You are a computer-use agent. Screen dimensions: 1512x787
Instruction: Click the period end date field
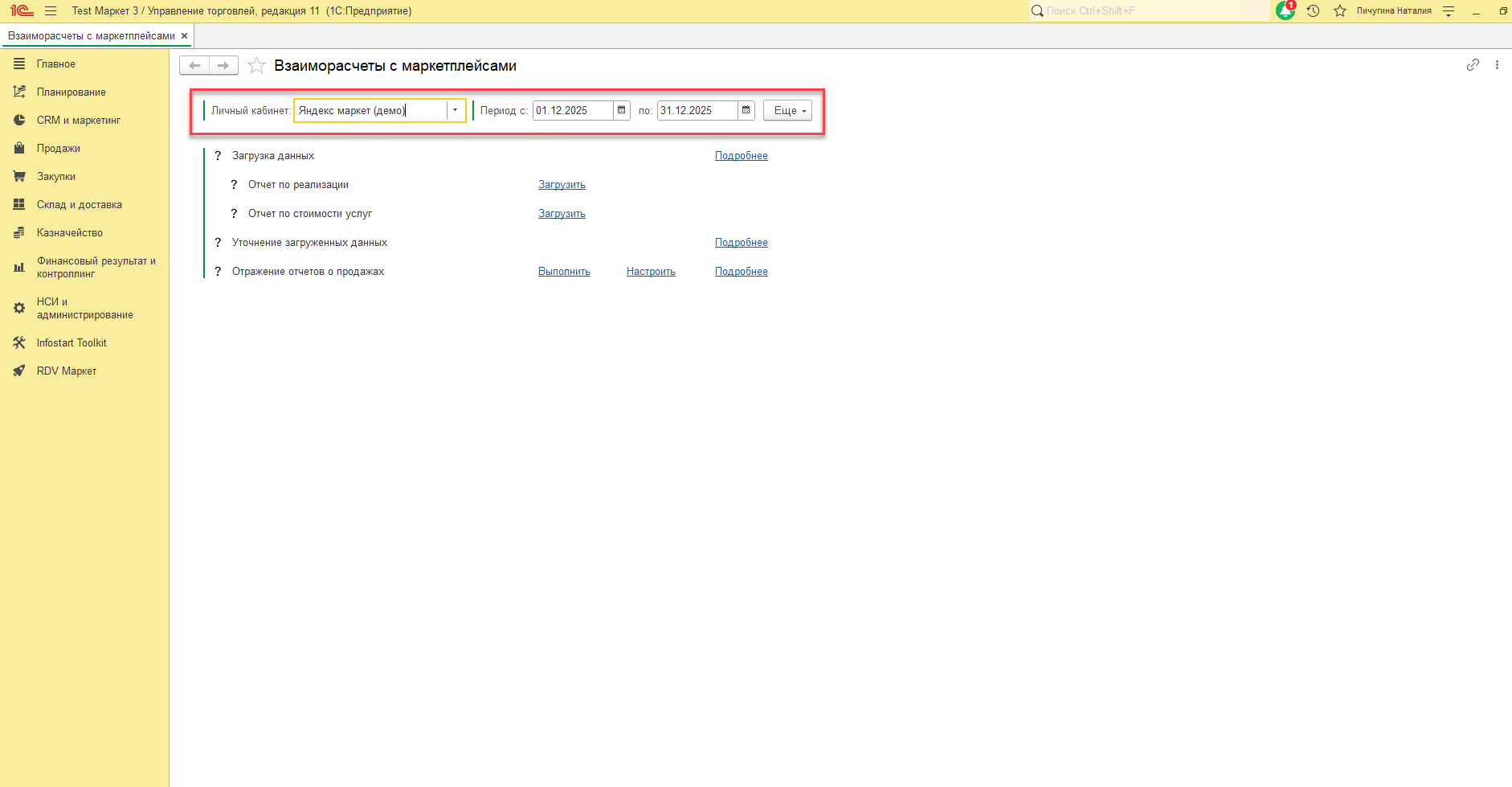[697, 110]
